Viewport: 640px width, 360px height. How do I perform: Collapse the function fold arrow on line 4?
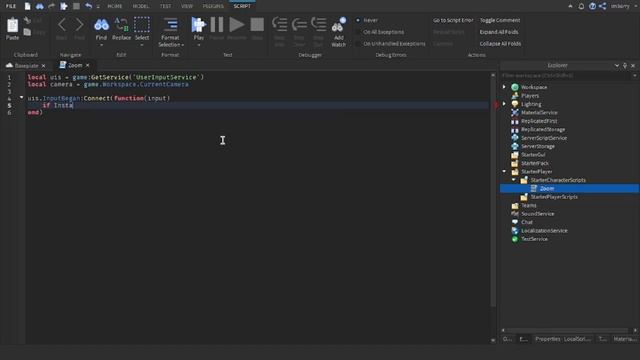[21, 98]
